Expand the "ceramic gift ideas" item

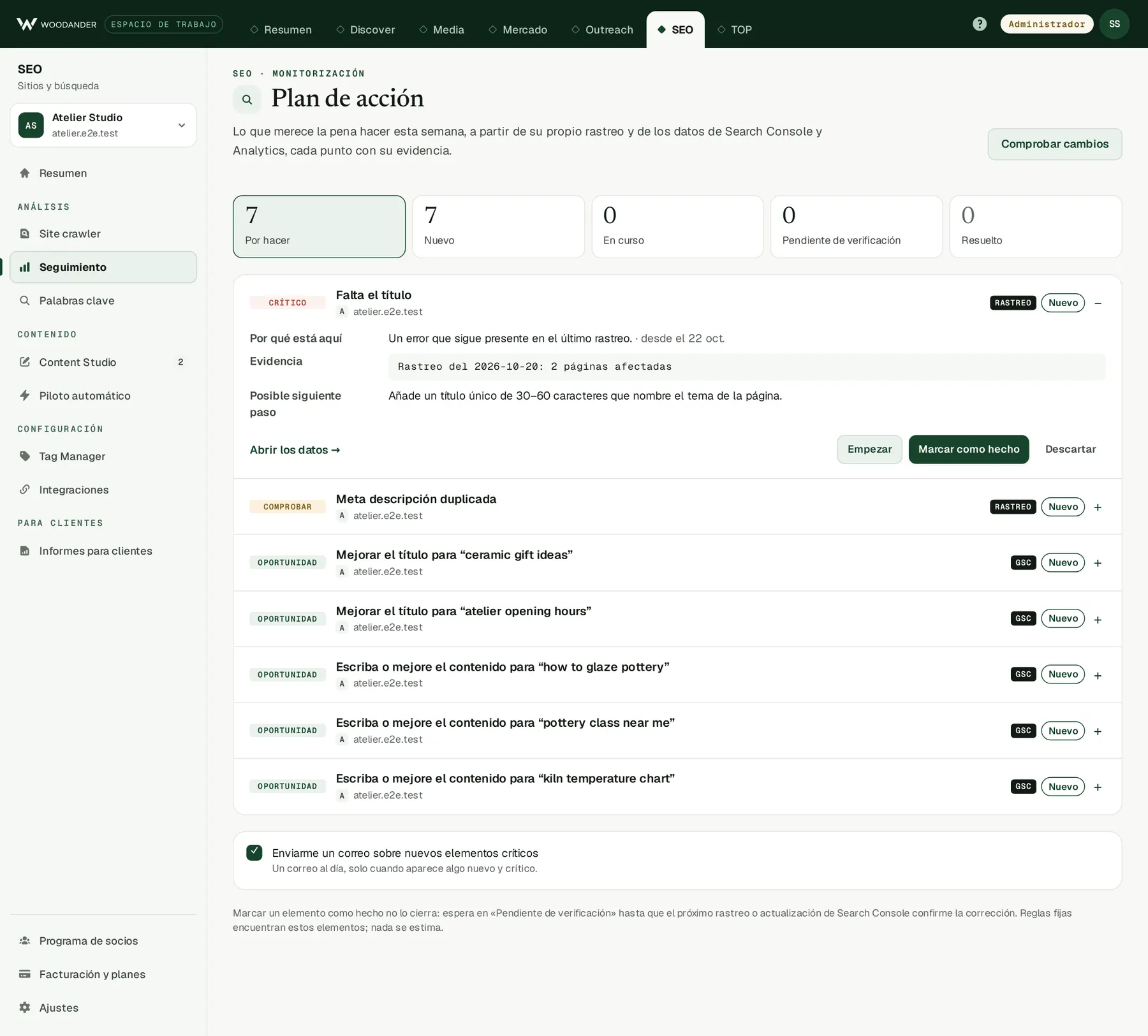point(1098,563)
